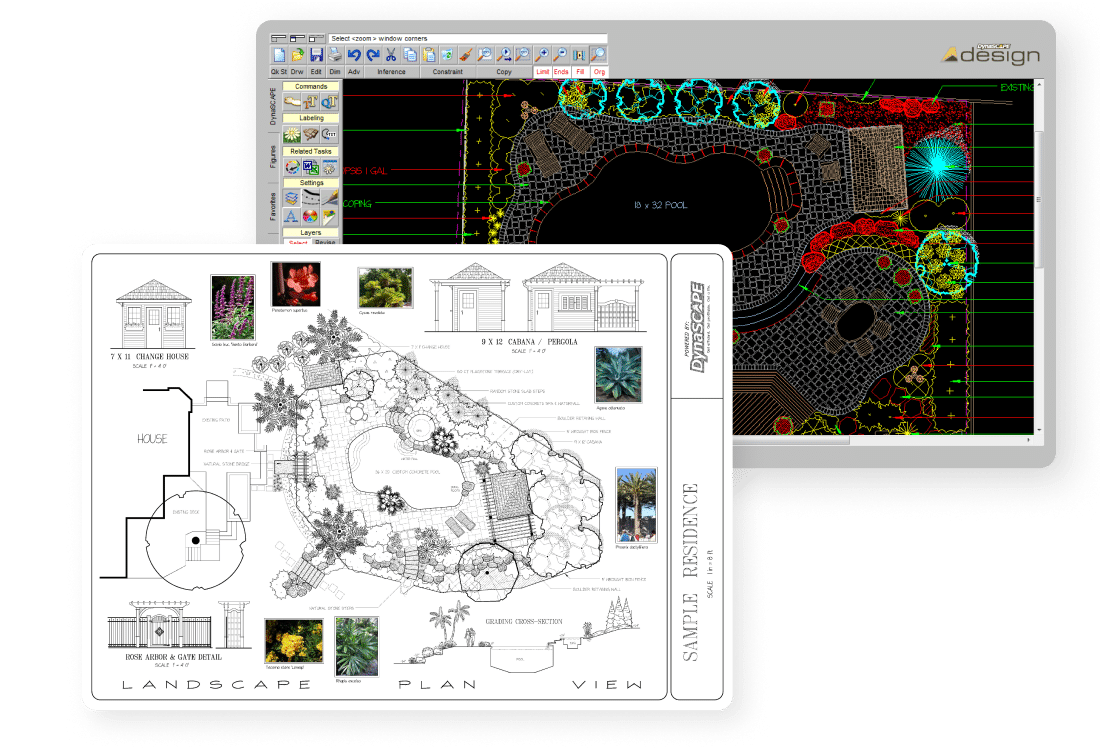Select the Zoom In magnifier tool
Screen dimensions: 1100x751
click(x=543, y=54)
